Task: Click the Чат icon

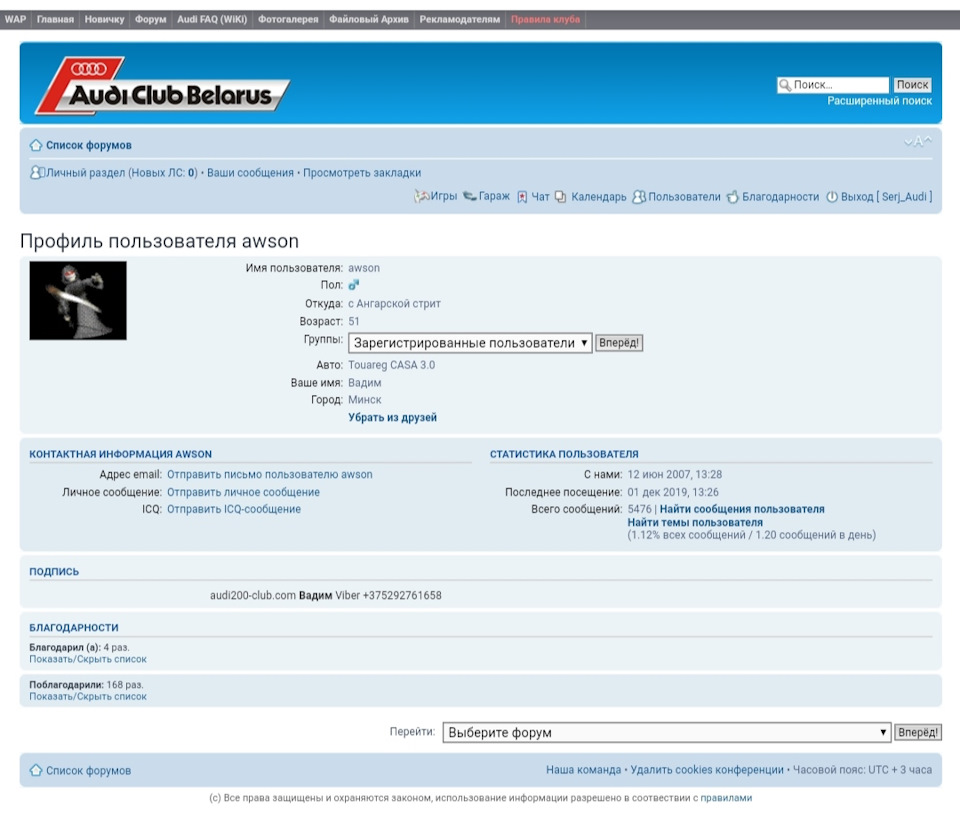Action: point(522,197)
